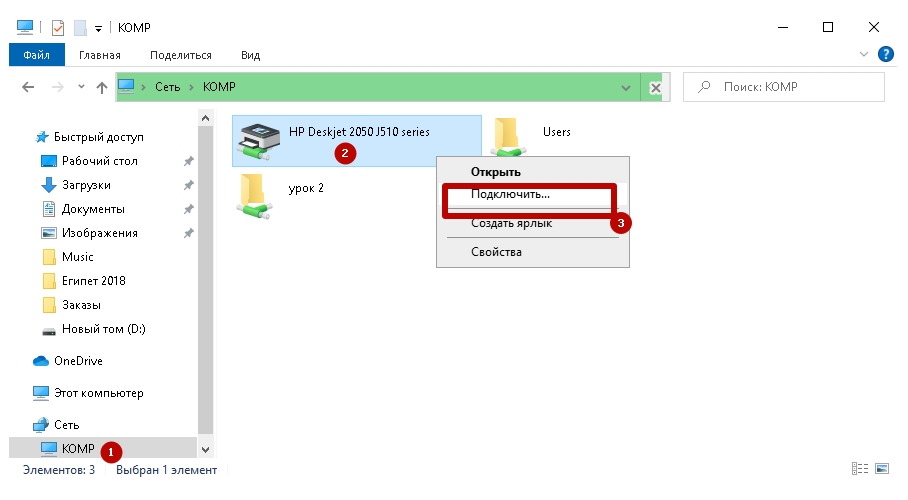
Task: Expand the ribbon with chevron arrow
Action: (x=865, y=54)
